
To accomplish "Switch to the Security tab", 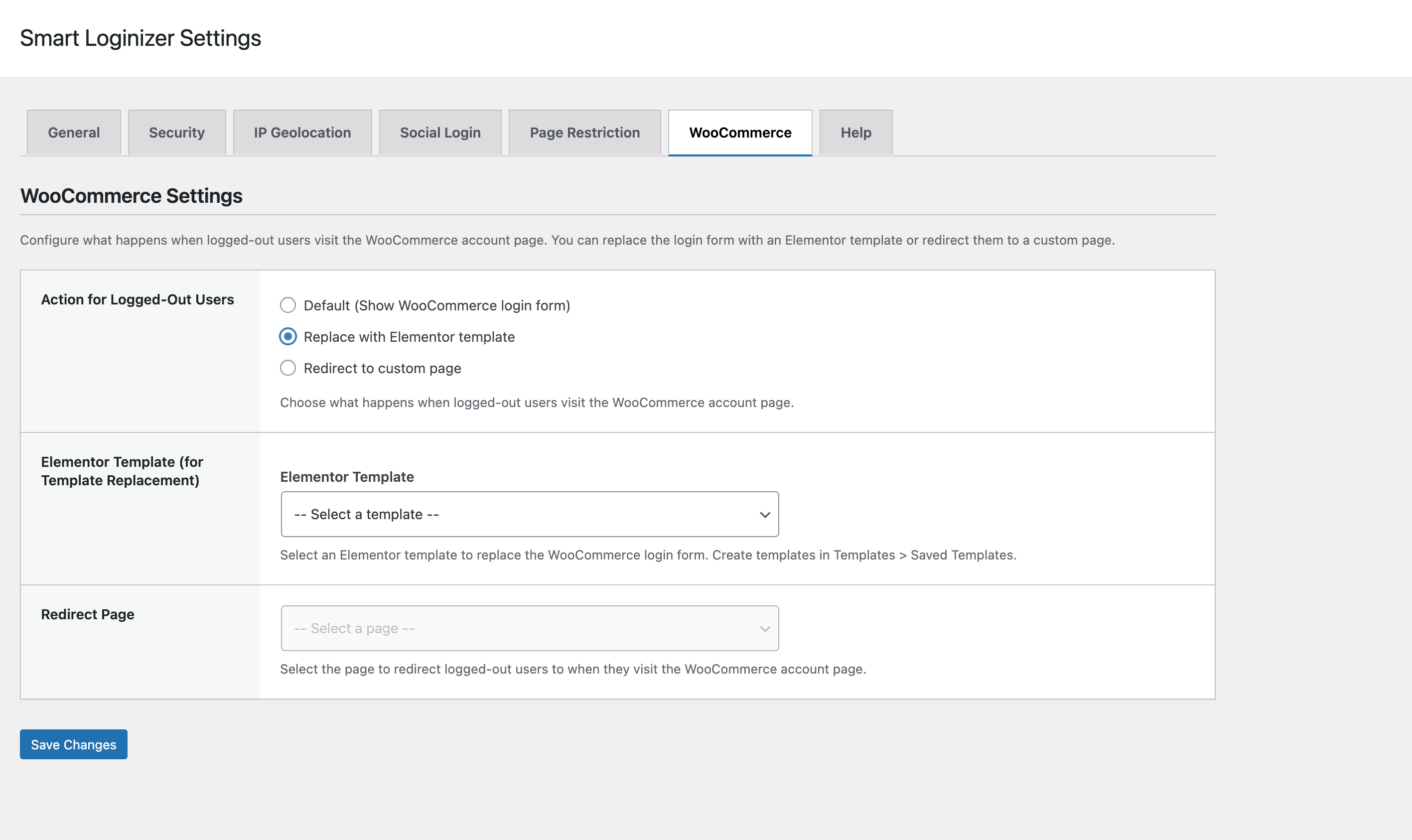I will click(176, 133).
